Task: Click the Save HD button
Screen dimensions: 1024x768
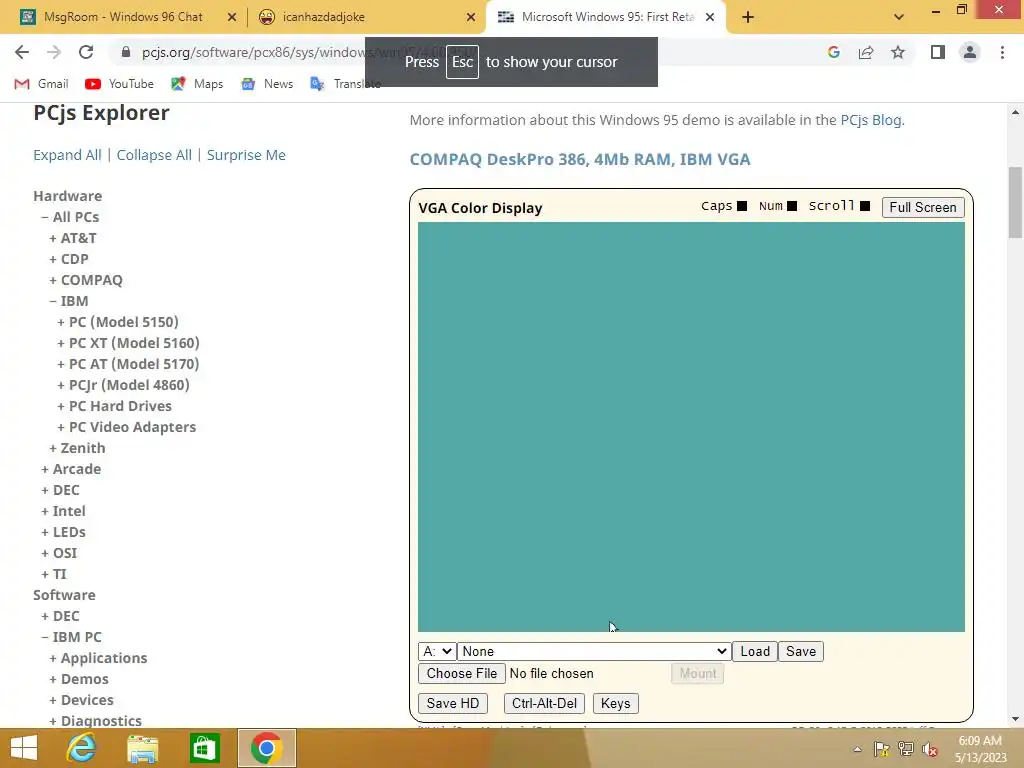Action: coord(453,703)
